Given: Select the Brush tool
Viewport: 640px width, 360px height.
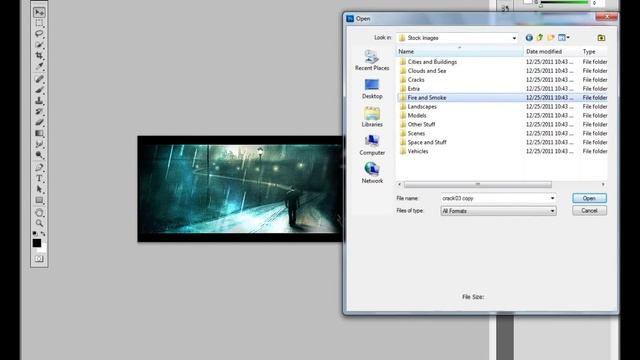Looking at the screenshot, I should [39, 90].
